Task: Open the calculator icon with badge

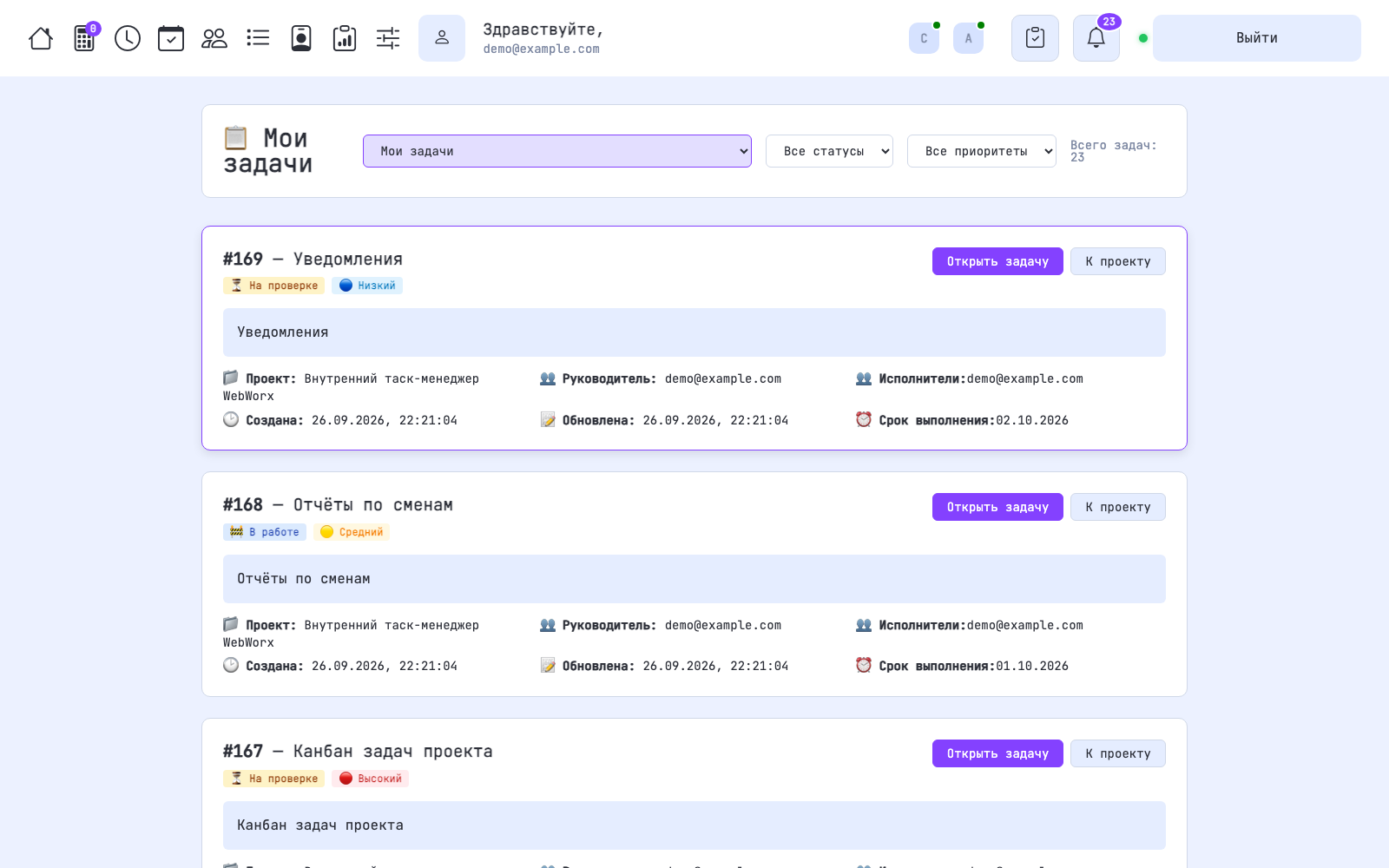Action: pyautogui.click(x=85, y=37)
